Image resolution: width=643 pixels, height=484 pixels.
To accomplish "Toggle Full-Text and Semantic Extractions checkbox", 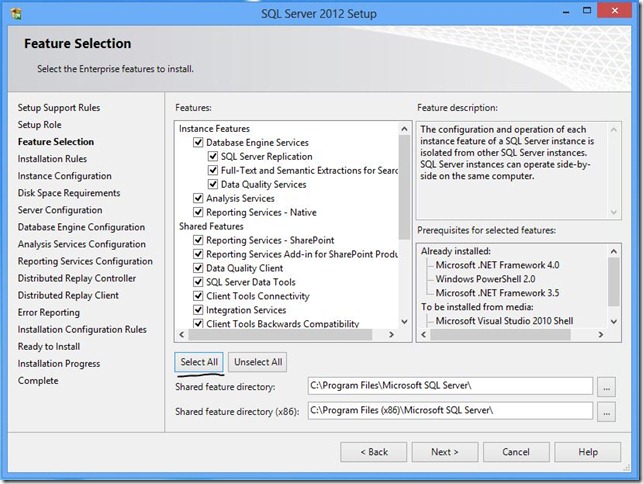I will (213, 170).
